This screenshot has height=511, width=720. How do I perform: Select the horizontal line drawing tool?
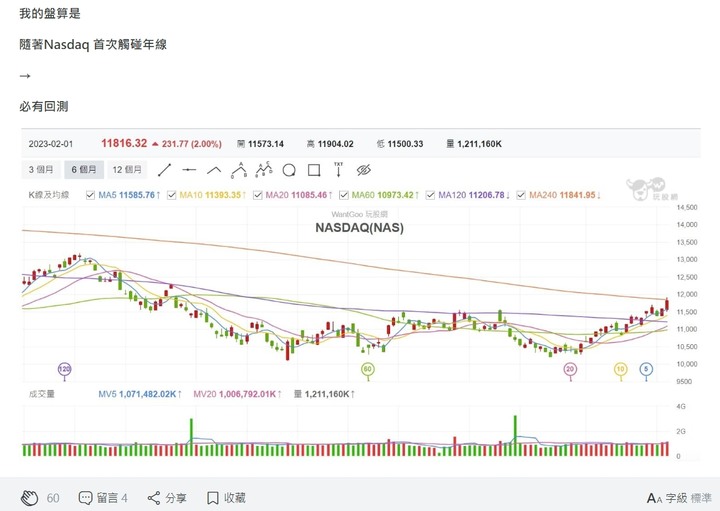(189, 170)
